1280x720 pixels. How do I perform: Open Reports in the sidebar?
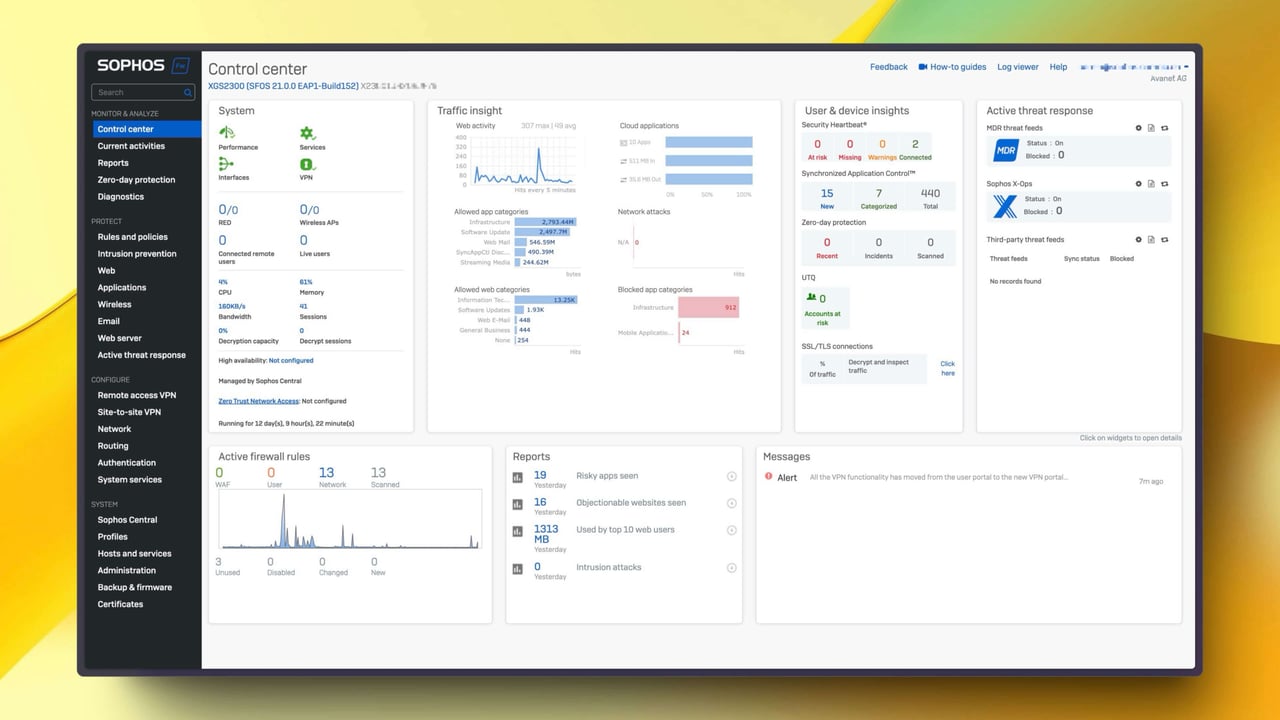[113, 163]
